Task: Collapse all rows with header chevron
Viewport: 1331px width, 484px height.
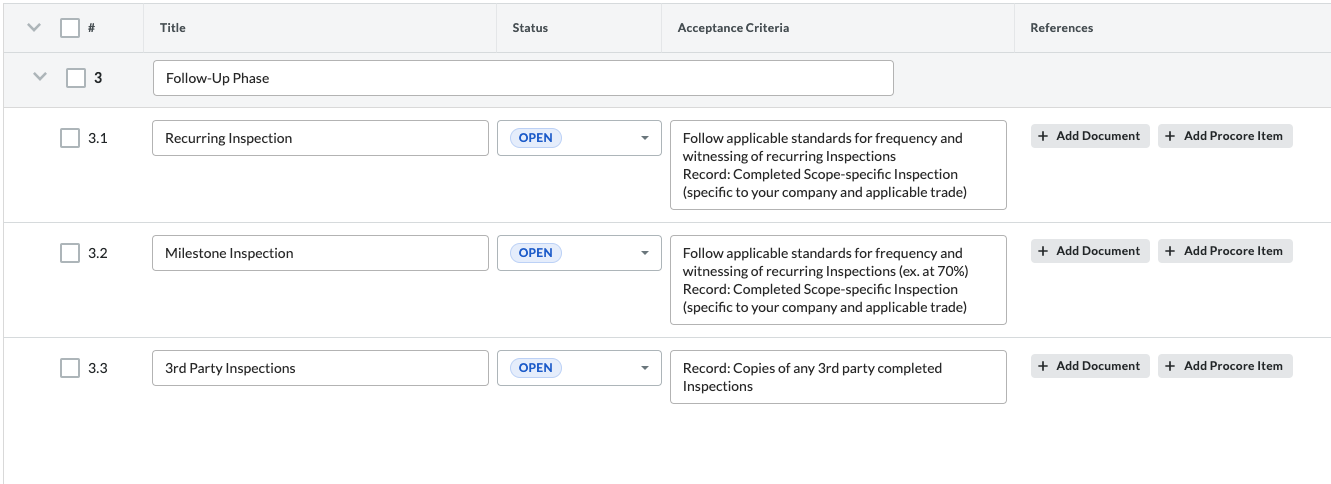Action: 34,28
